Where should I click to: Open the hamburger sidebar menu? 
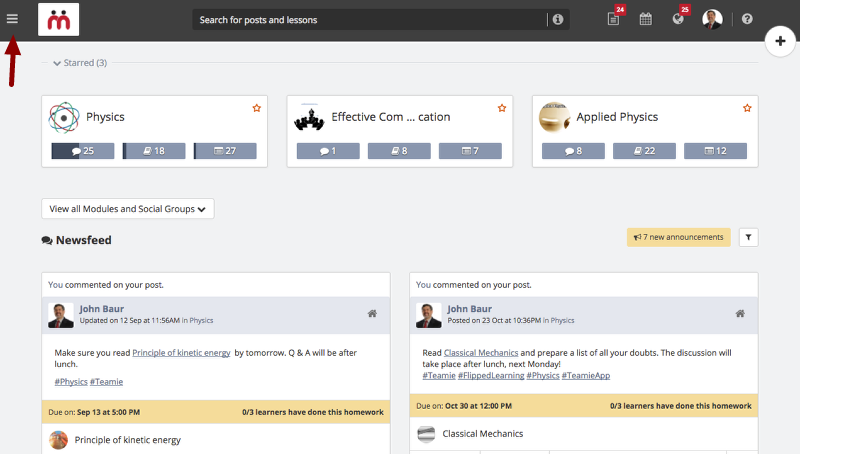click(12, 19)
